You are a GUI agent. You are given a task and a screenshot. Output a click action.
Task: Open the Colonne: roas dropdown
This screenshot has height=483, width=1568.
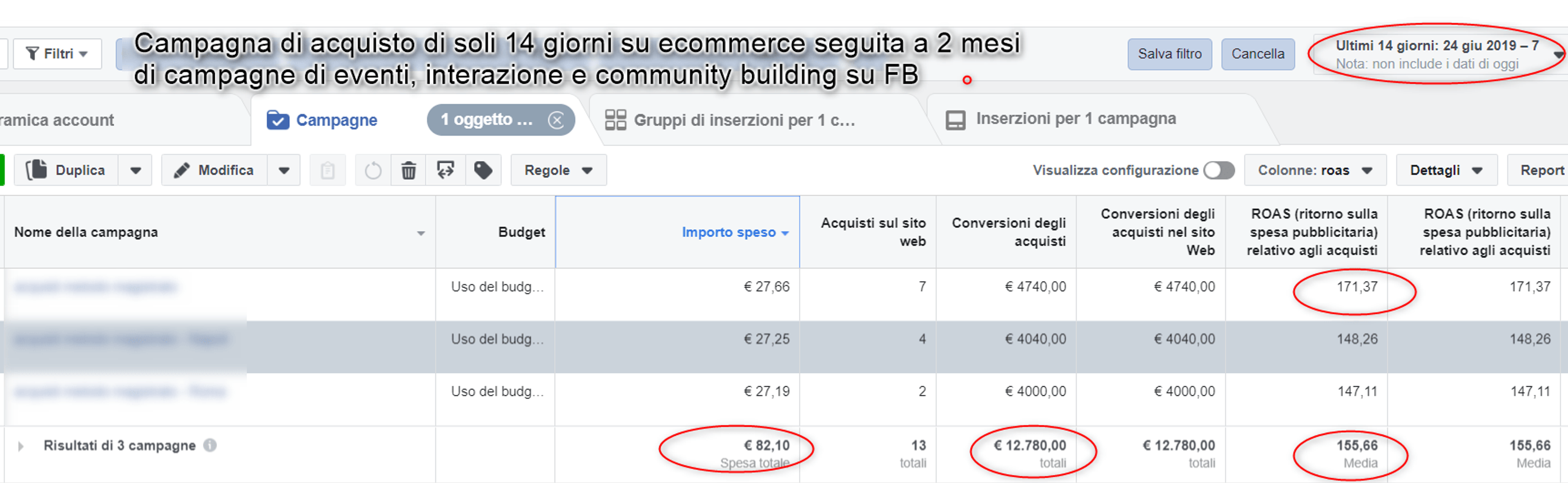pyautogui.click(x=1315, y=170)
